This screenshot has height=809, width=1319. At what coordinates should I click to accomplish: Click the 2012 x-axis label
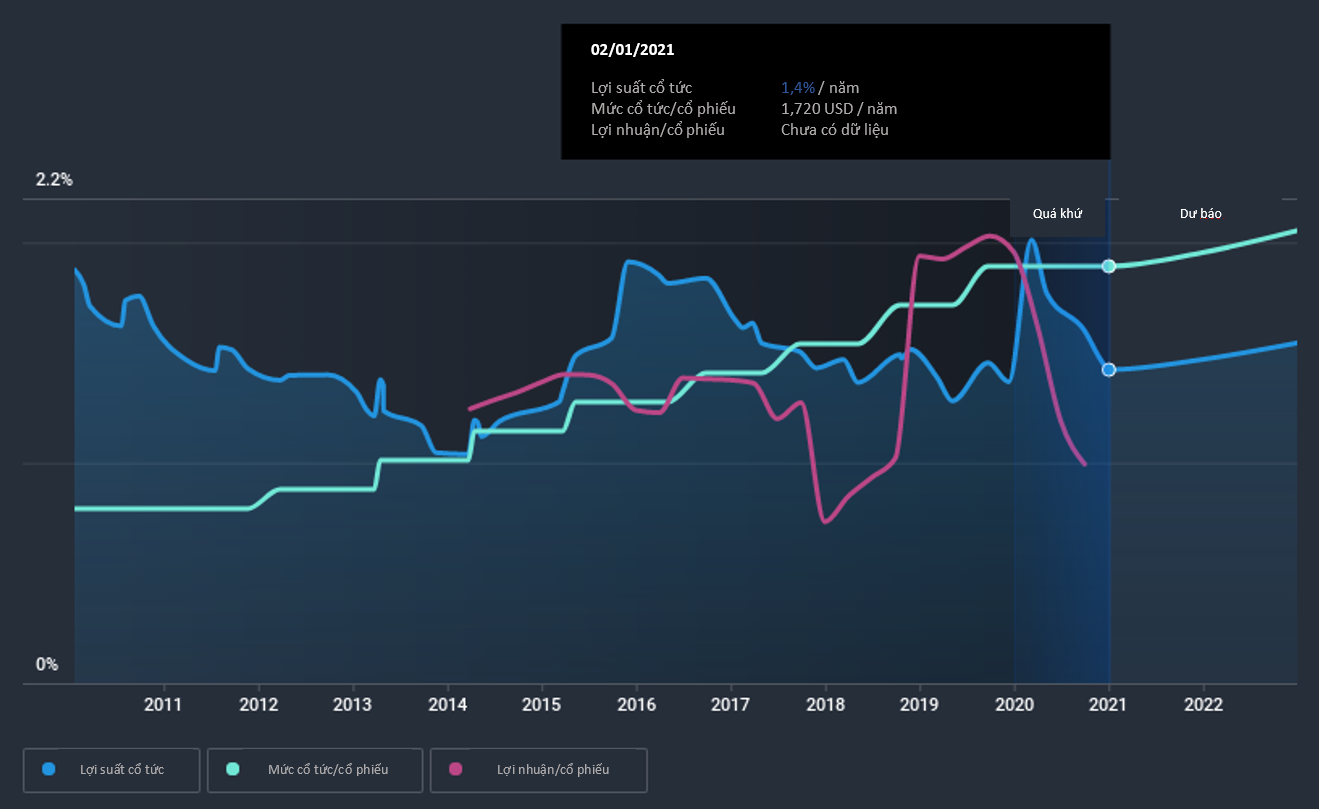tap(258, 705)
